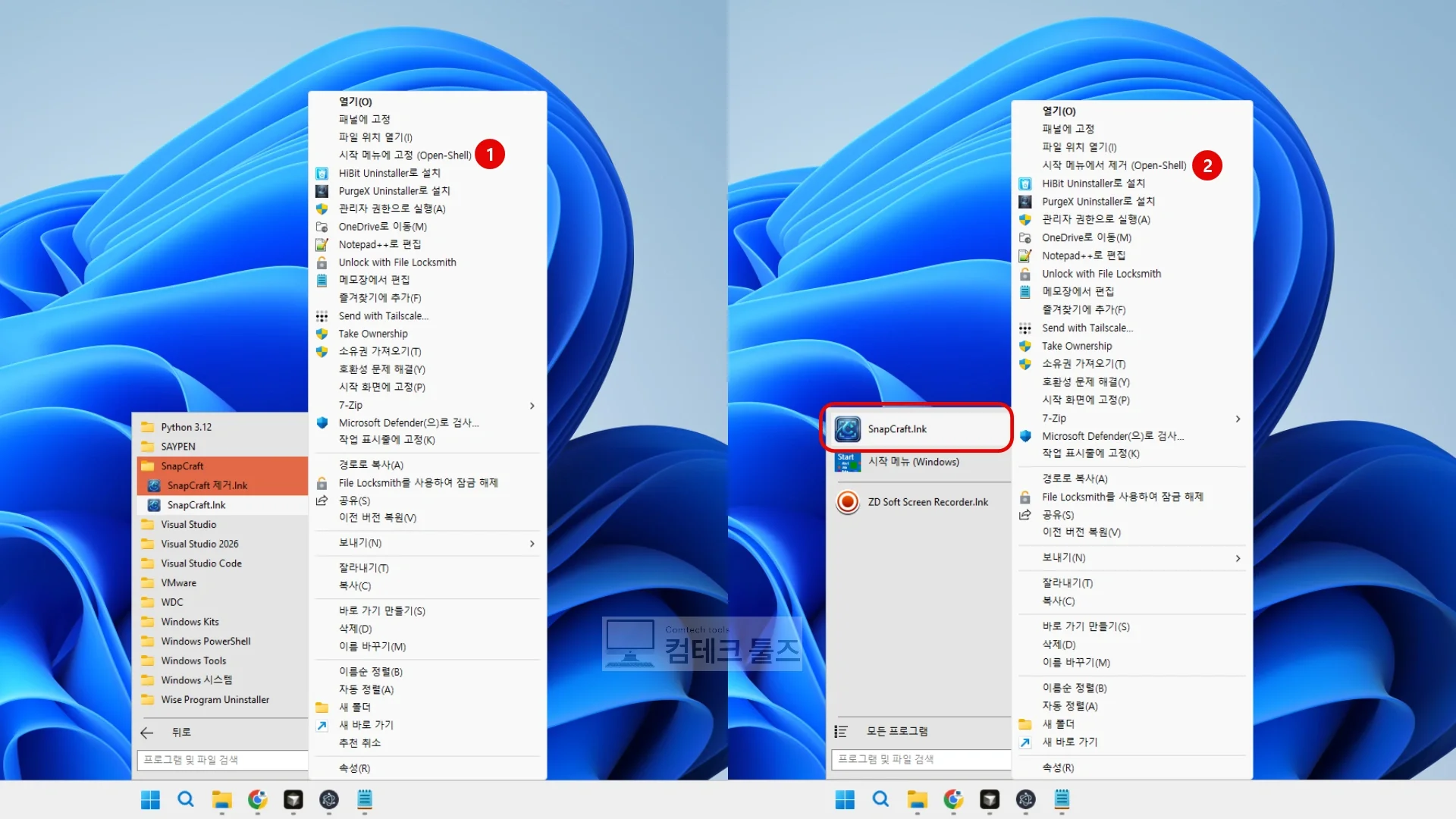This screenshot has height=819, width=1456.
Task: Click the Windows Start button on left taskbar
Action: (150, 799)
